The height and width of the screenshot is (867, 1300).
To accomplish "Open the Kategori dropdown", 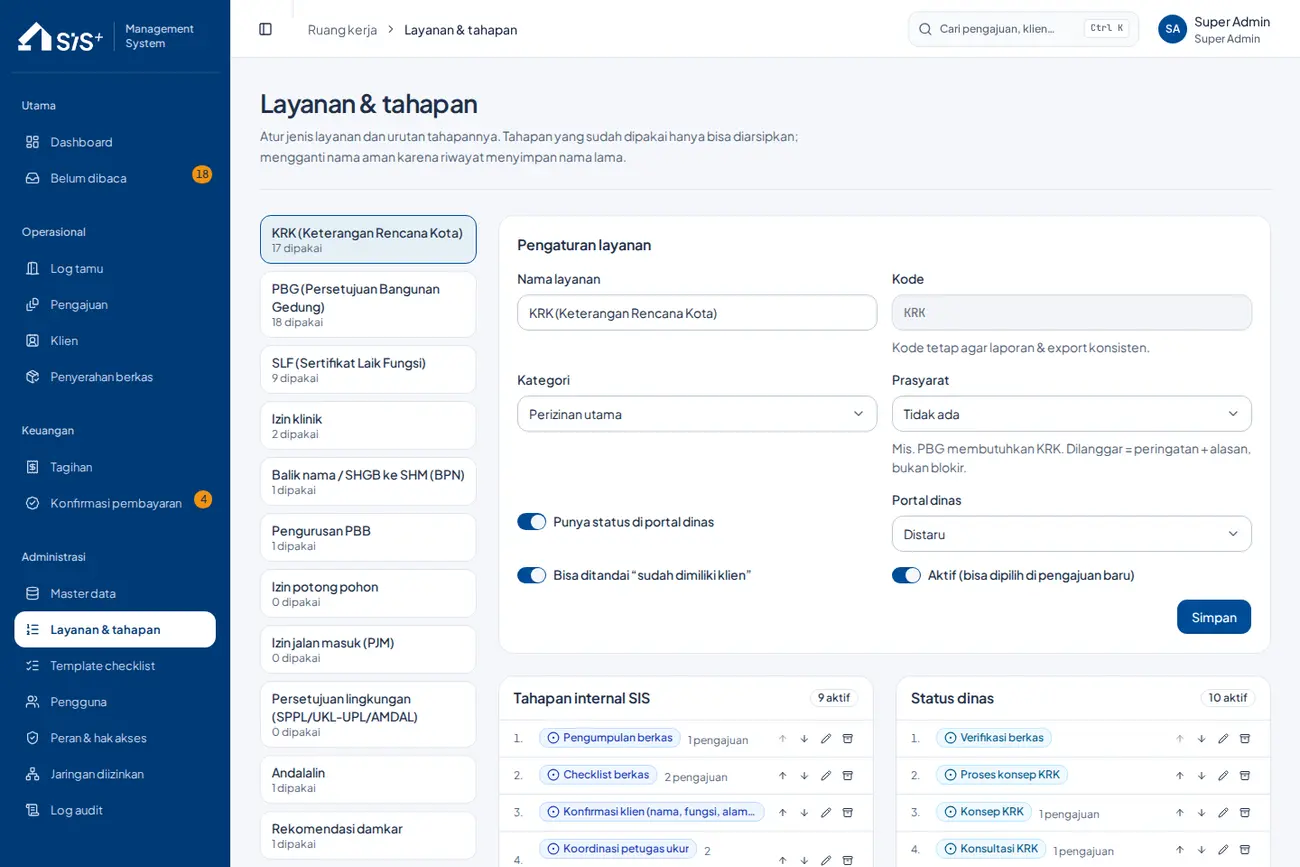I will tap(697, 414).
